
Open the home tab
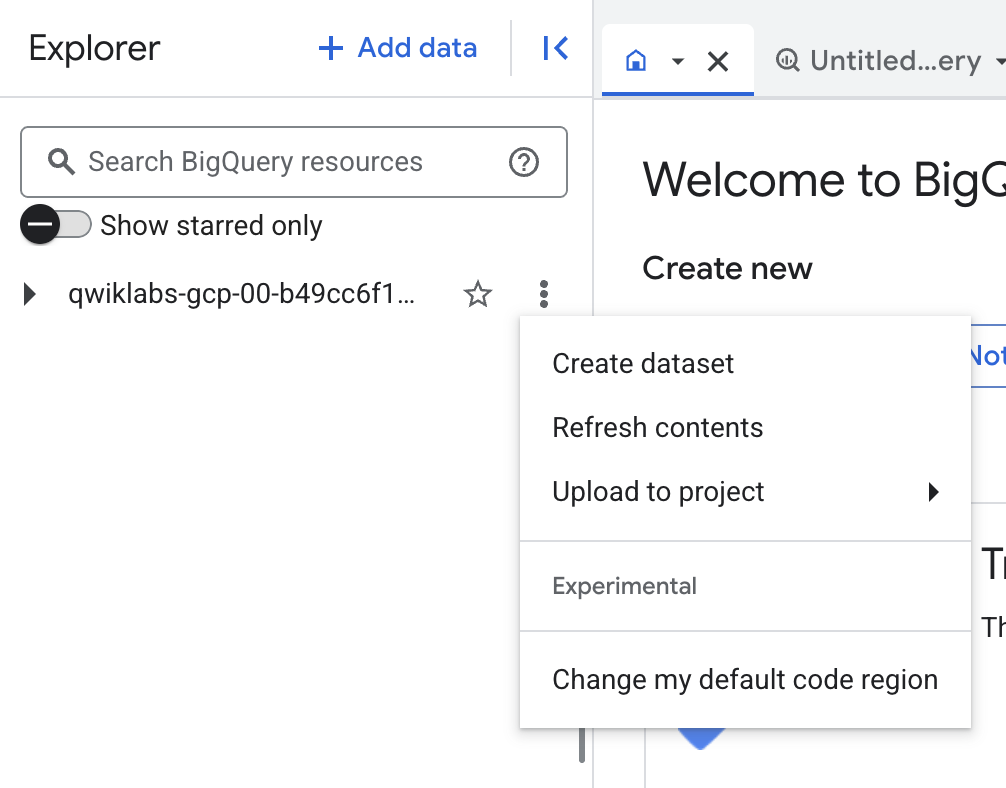636,61
